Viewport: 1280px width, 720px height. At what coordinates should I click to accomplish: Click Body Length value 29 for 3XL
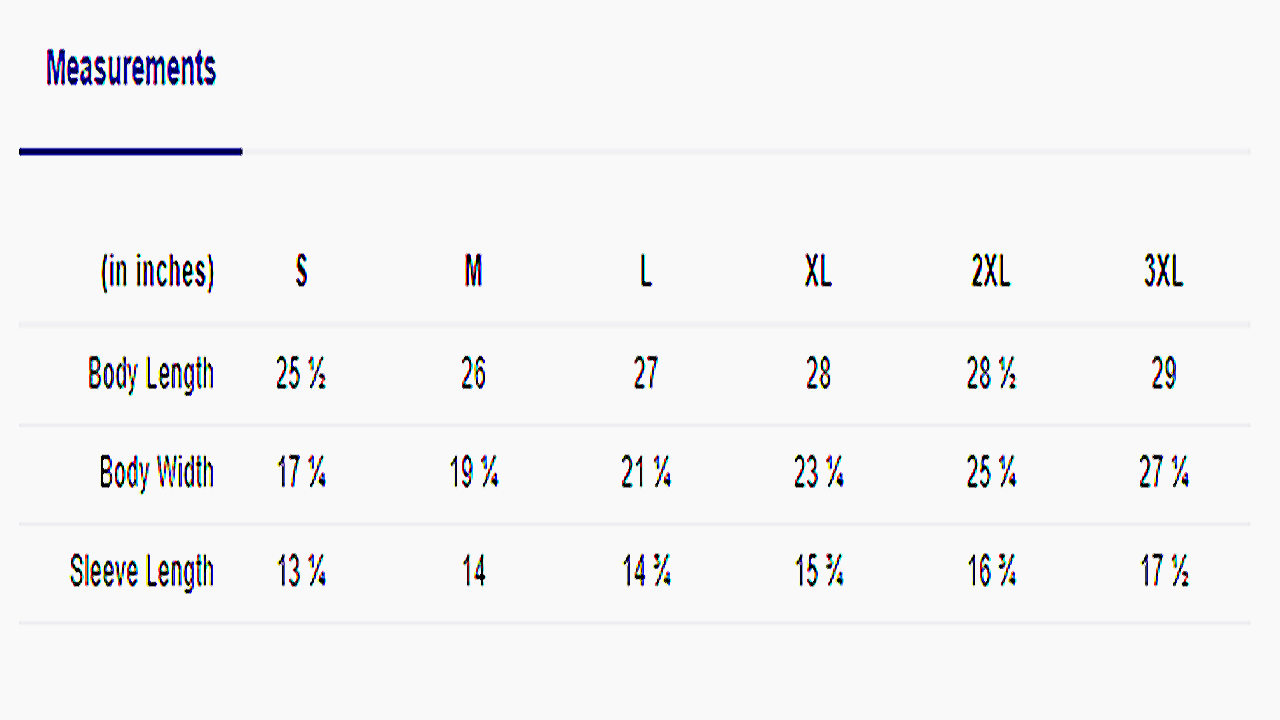pos(1164,375)
